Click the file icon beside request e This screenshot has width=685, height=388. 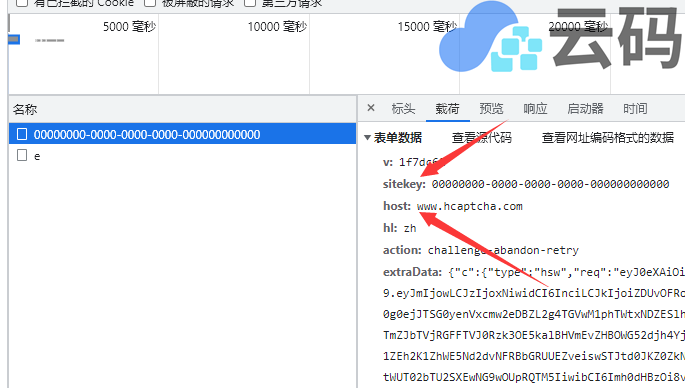(22, 156)
